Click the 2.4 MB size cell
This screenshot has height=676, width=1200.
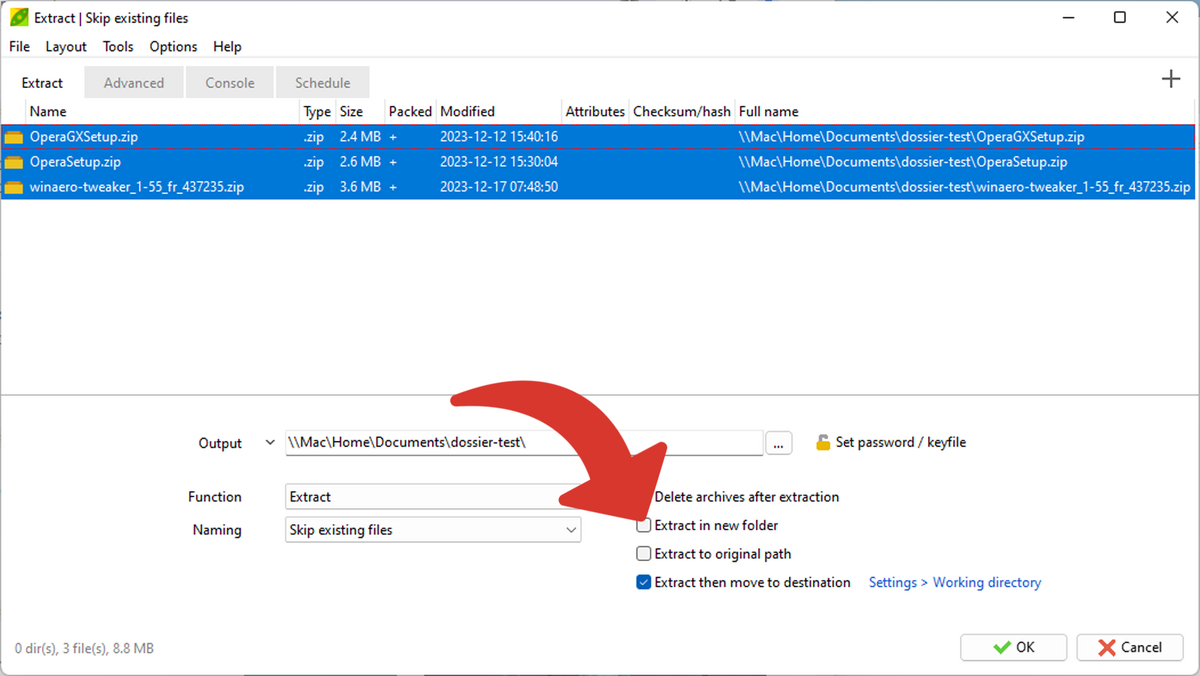[360, 137]
